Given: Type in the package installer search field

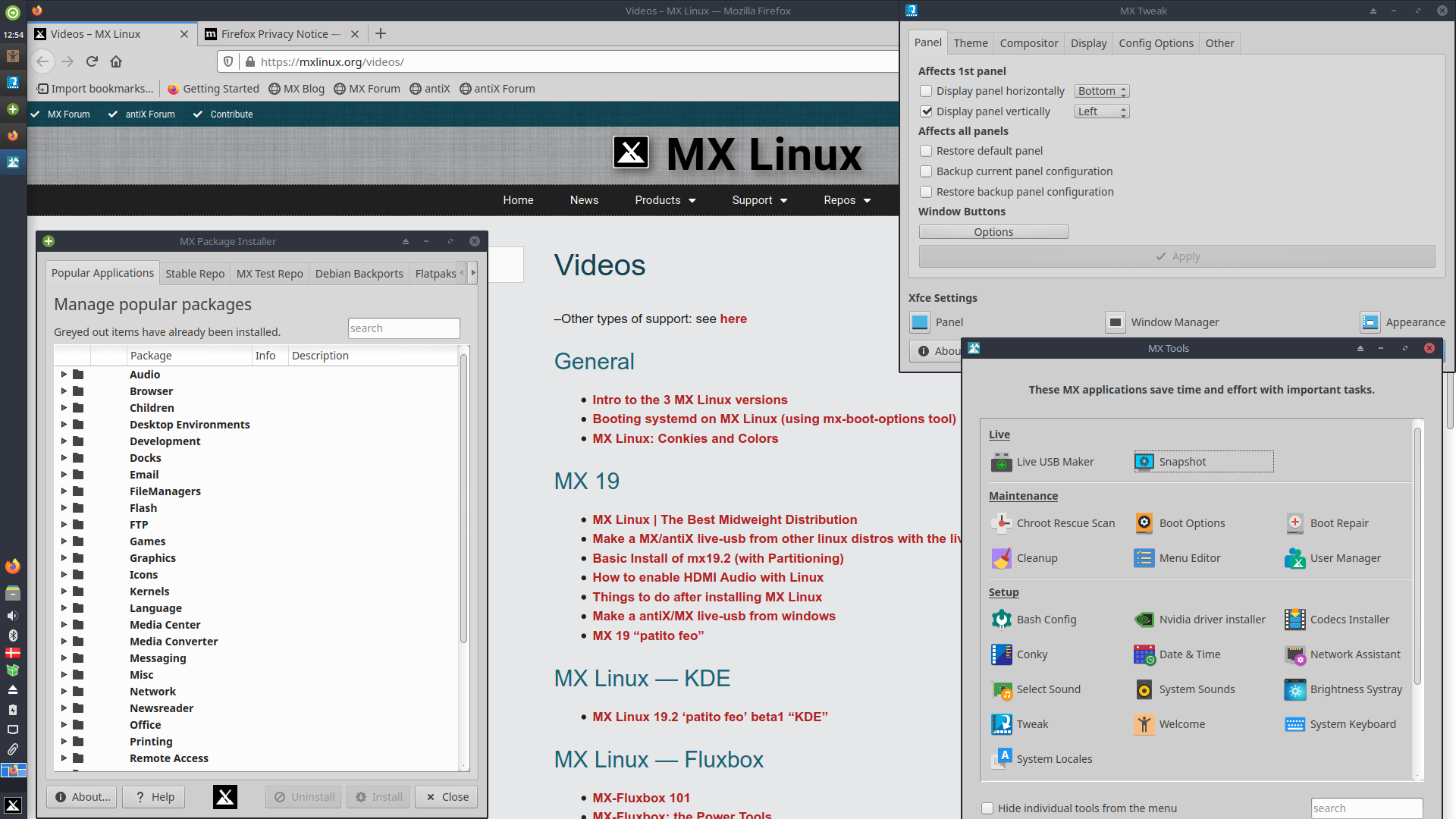Looking at the screenshot, I should pos(403,328).
